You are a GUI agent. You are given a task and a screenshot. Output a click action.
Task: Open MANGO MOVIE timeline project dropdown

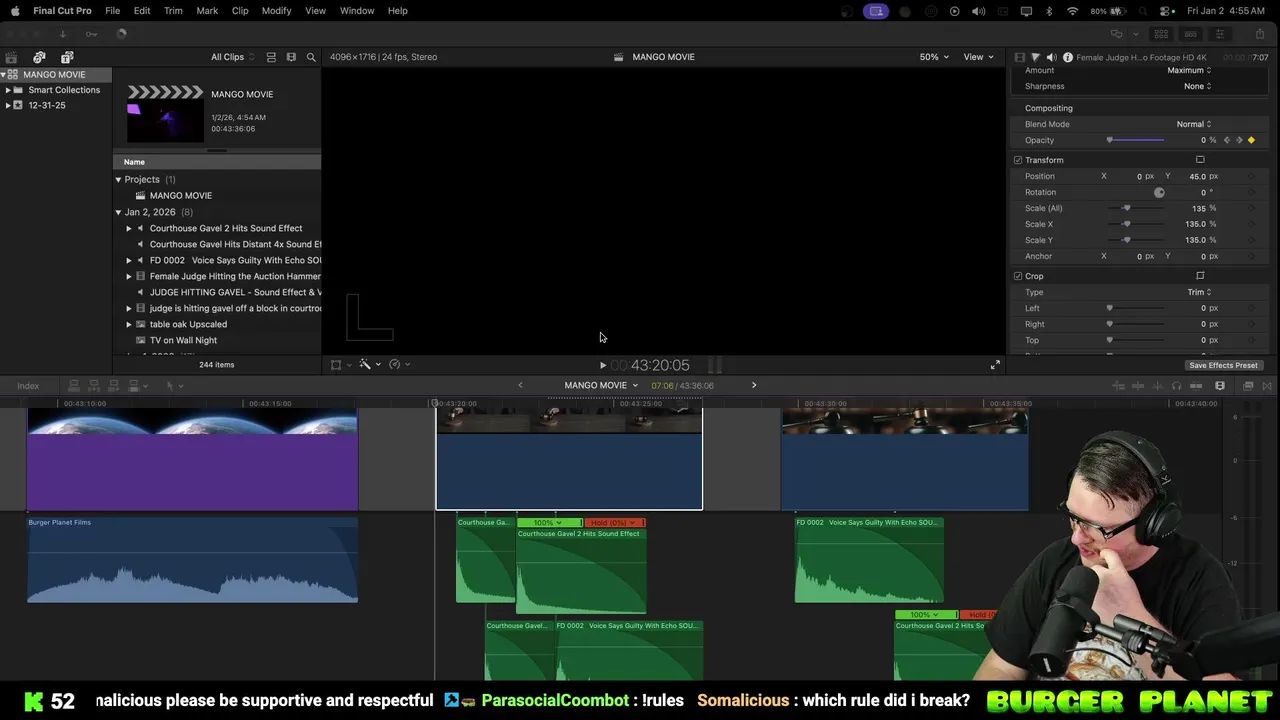point(601,385)
